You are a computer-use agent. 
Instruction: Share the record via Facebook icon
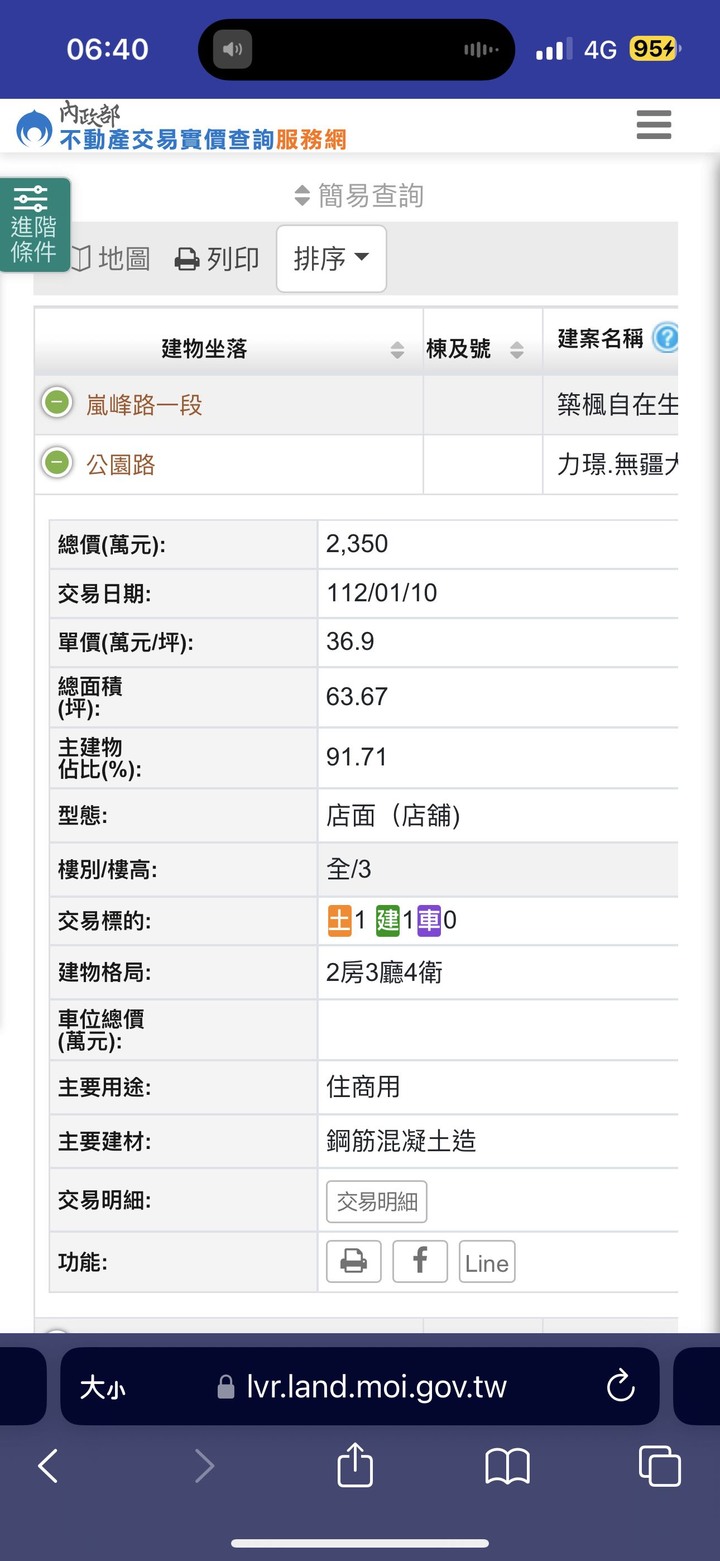[x=420, y=1262]
